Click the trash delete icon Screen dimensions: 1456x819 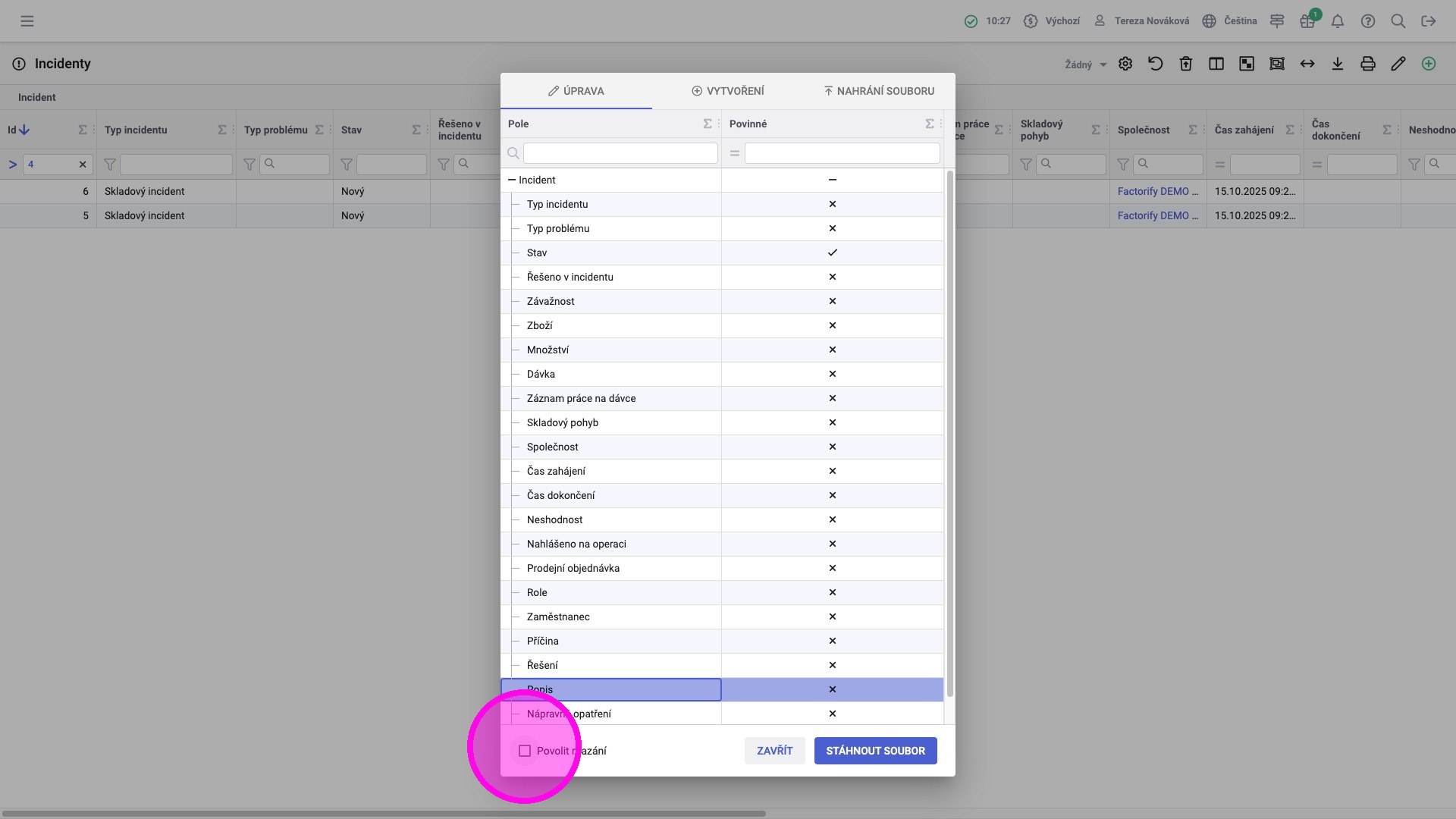click(1186, 64)
